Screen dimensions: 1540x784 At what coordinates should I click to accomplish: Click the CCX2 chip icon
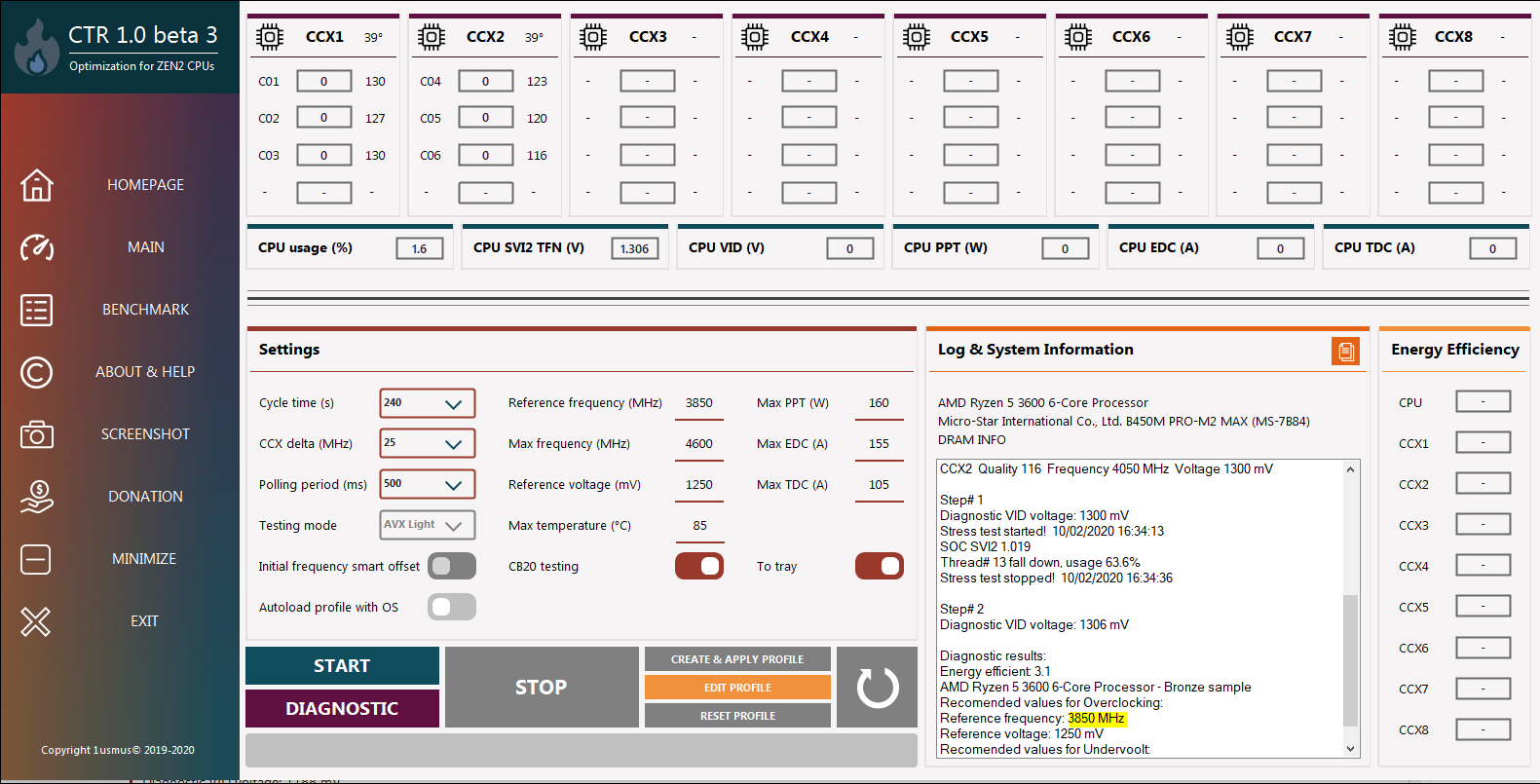tap(432, 37)
